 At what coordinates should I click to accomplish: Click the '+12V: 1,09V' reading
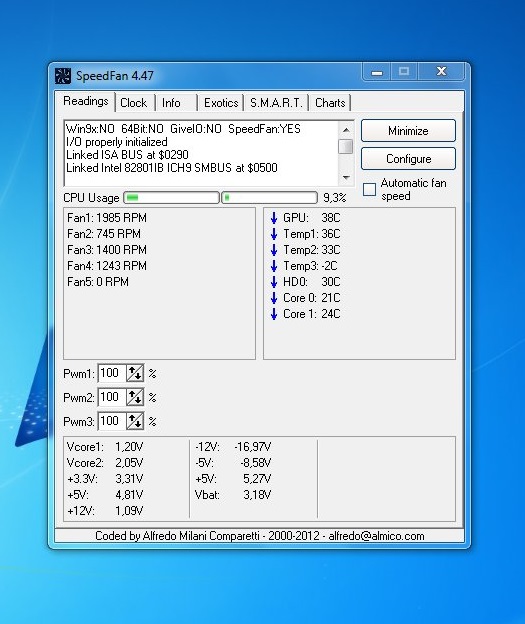[105, 511]
